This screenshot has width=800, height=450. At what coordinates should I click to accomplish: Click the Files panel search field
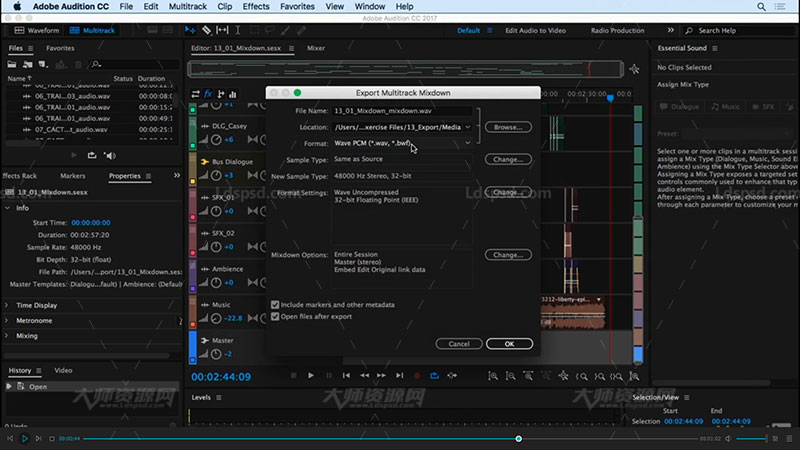click(134, 64)
